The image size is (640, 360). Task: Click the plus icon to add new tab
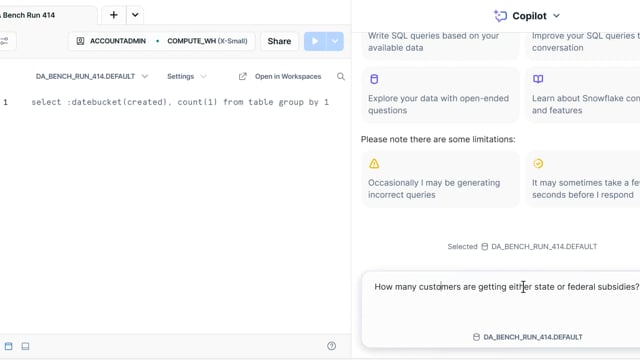pos(113,15)
